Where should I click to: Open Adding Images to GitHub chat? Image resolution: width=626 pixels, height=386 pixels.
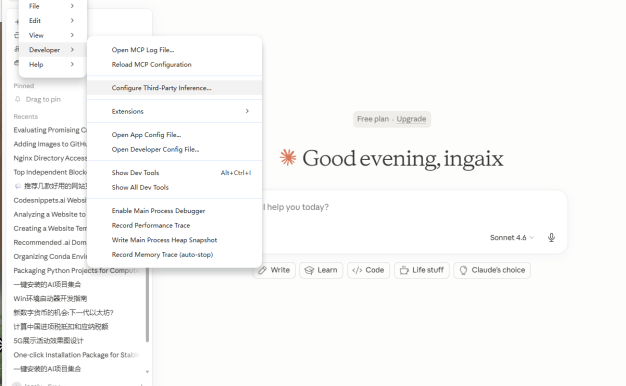click(x=50, y=144)
